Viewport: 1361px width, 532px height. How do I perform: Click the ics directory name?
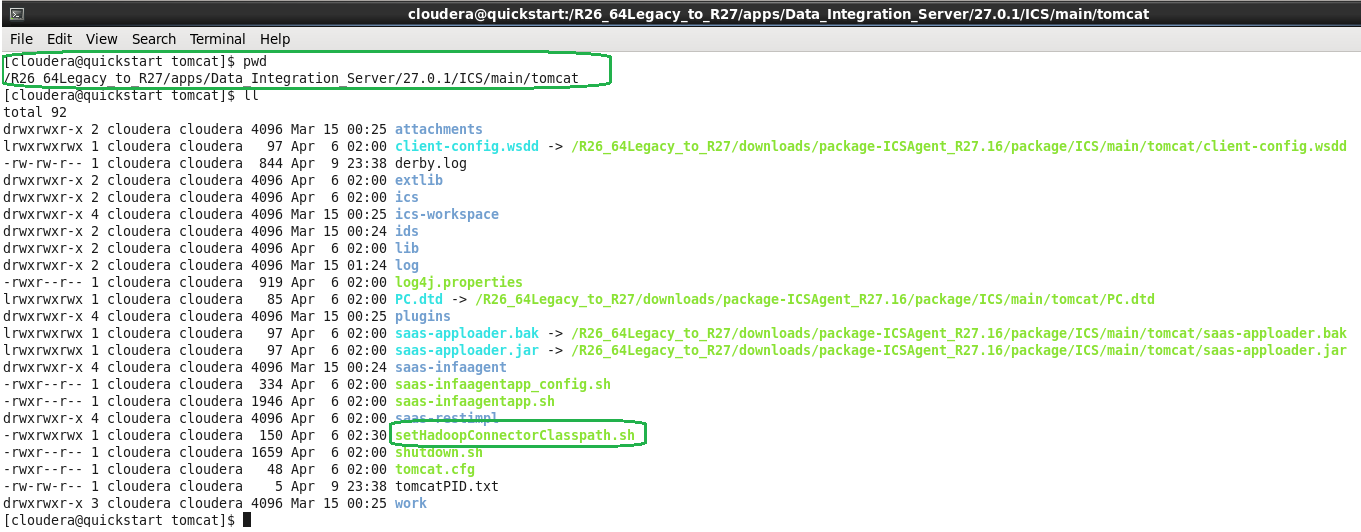[407, 197]
